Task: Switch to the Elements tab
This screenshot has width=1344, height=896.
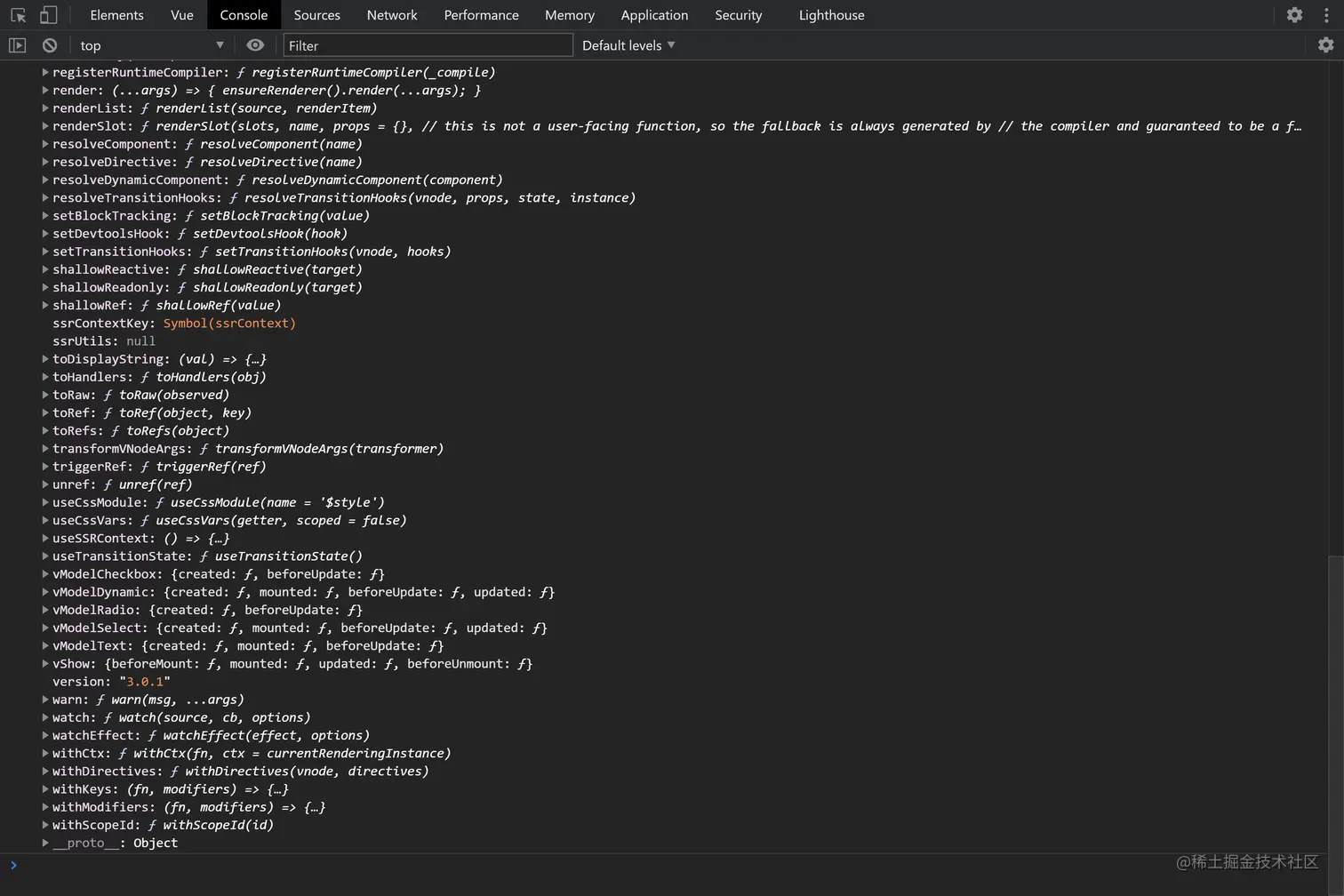Action: (x=116, y=15)
